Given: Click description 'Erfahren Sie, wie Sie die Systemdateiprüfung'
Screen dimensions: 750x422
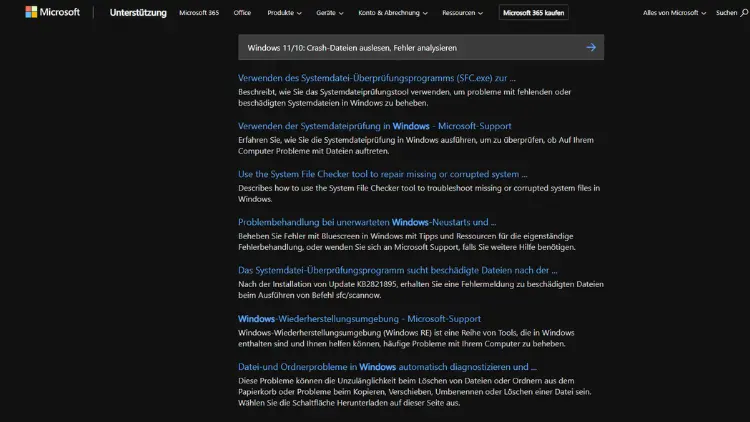Looking at the screenshot, I should pyautogui.click(x=416, y=145).
